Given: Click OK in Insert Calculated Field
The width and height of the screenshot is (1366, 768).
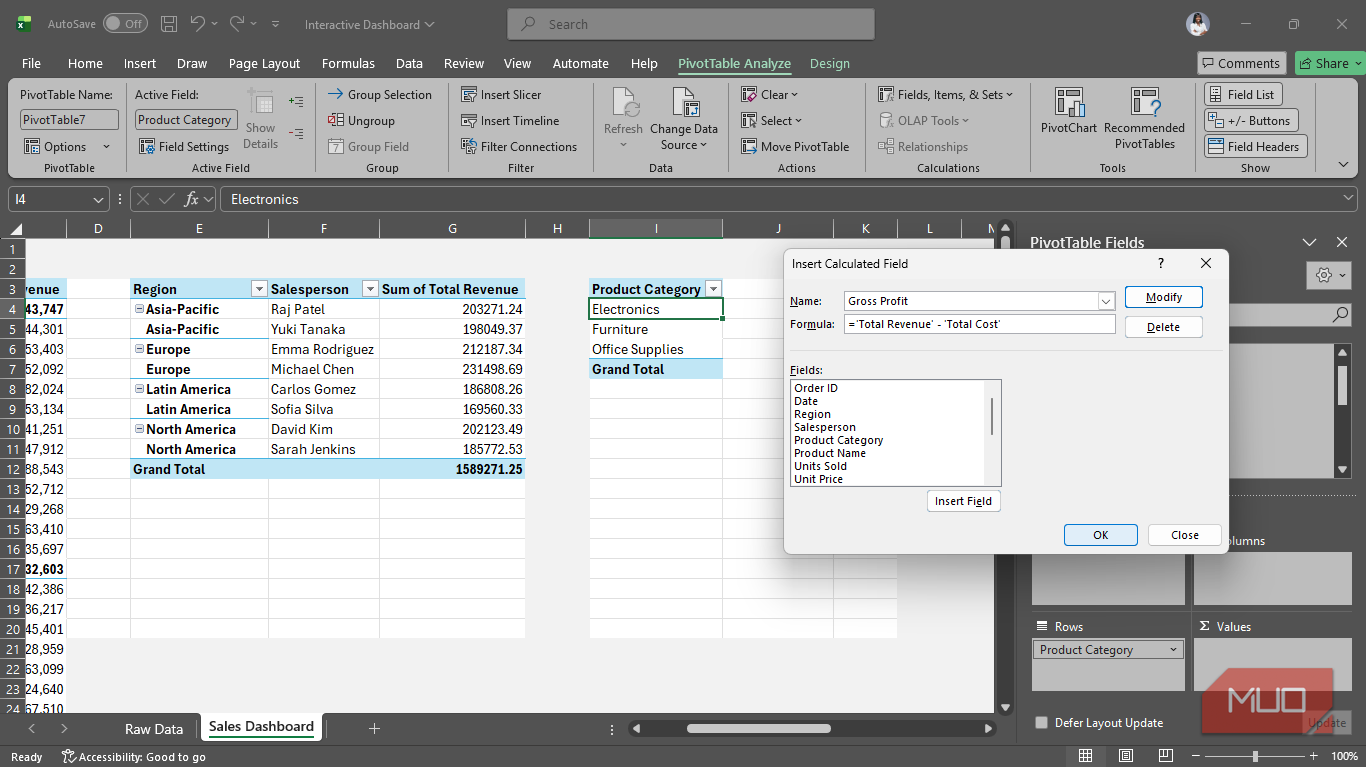Looking at the screenshot, I should coord(1101,535).
